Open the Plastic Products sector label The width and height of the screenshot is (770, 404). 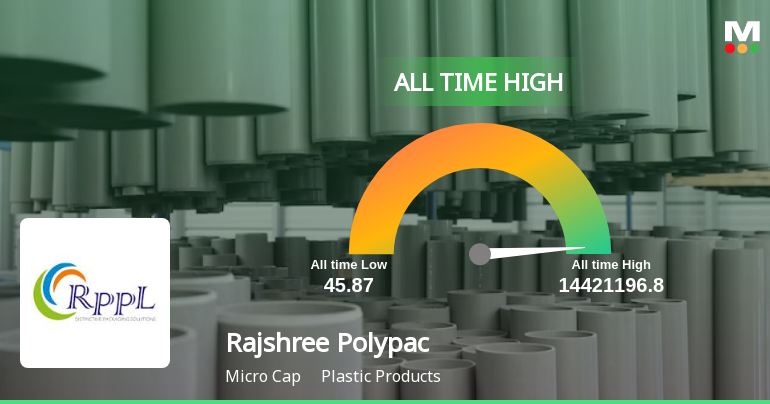coord(381,377)
